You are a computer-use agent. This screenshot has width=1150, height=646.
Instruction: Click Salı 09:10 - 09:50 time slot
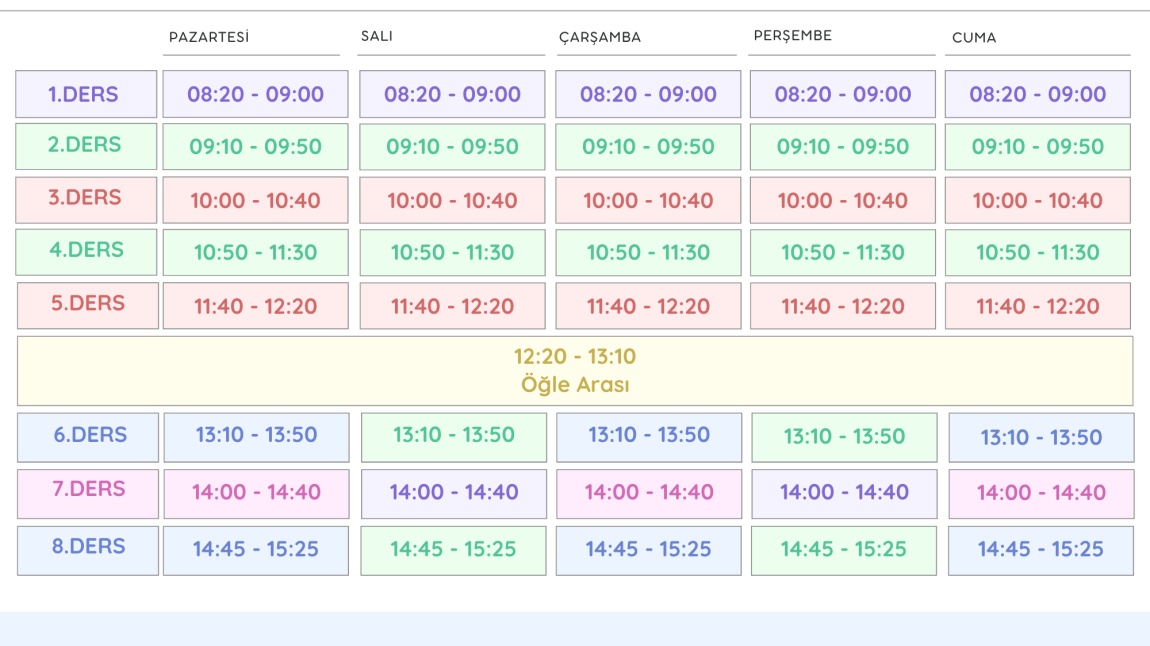452,147
